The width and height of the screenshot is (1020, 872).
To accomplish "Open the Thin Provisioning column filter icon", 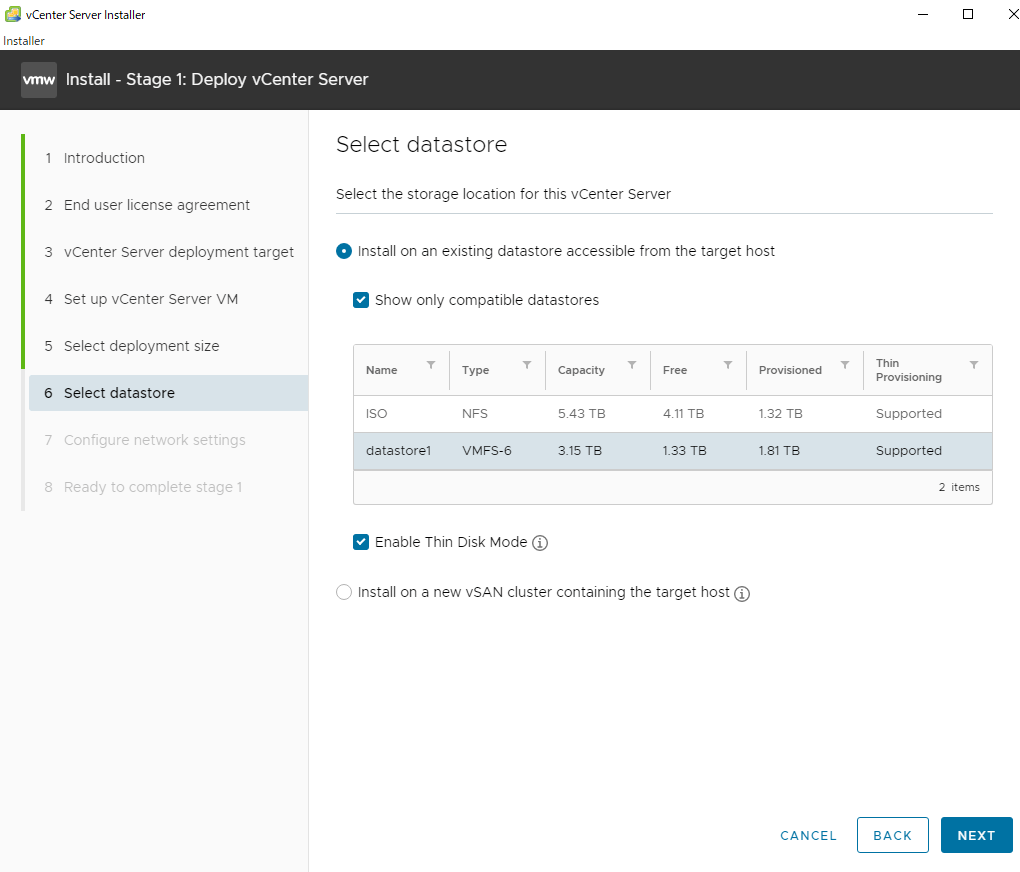I will pos(974,365).
